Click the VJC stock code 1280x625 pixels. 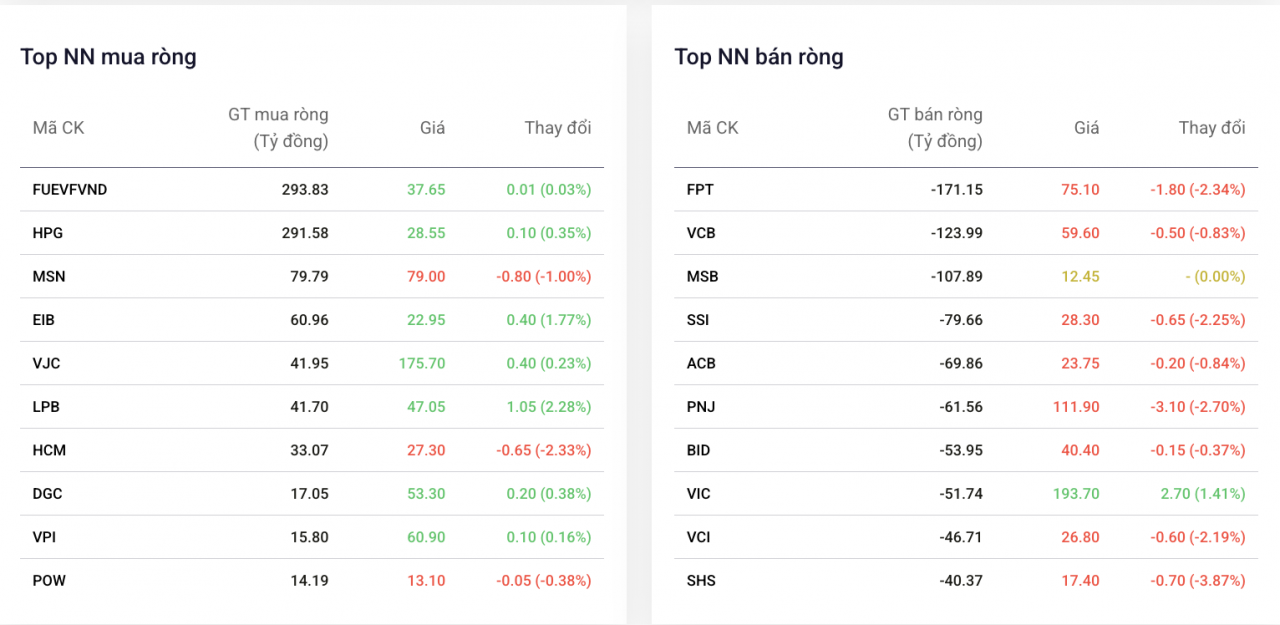tap(46, 363)
